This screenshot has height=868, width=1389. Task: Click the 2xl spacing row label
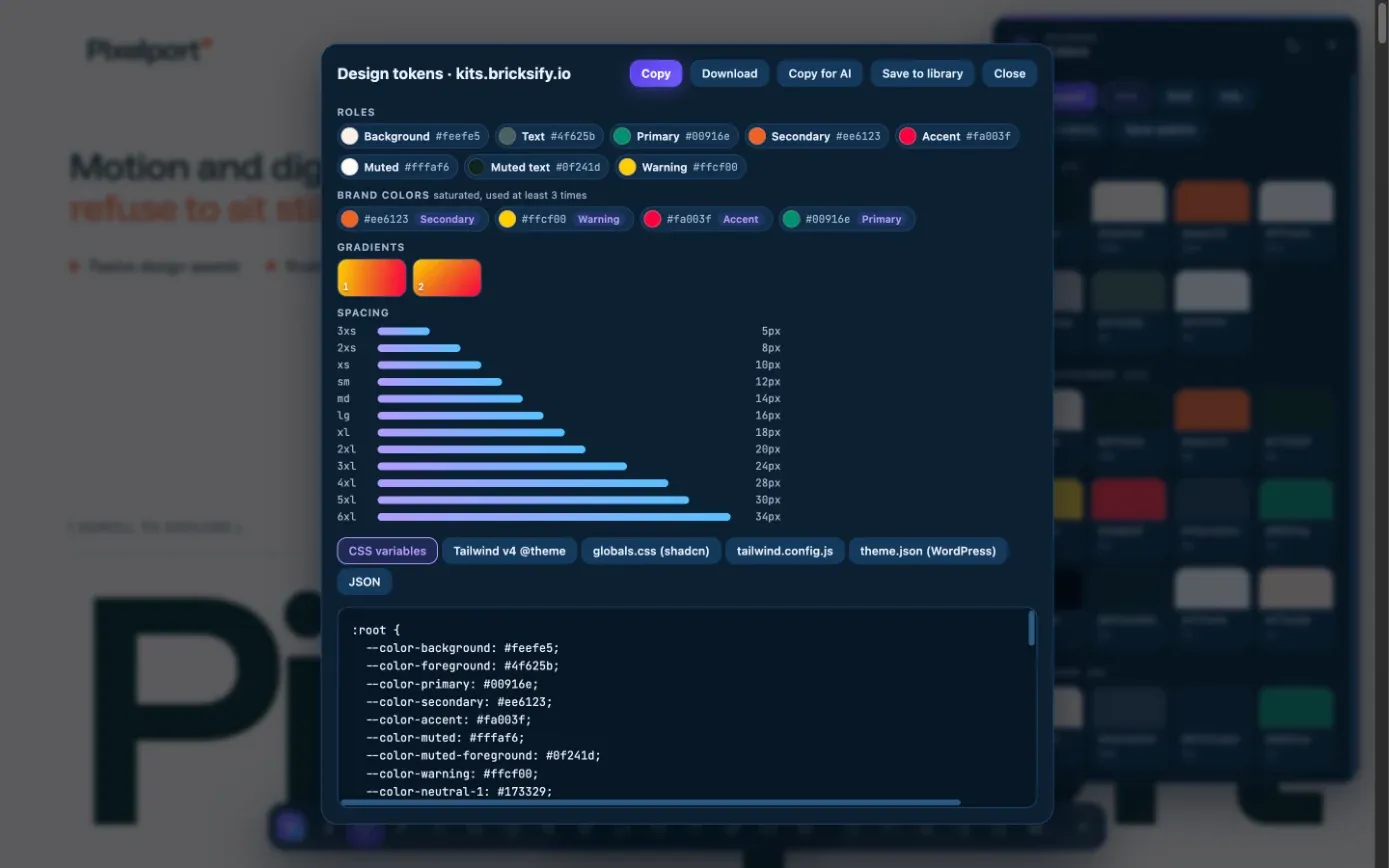tap(347, 449)
